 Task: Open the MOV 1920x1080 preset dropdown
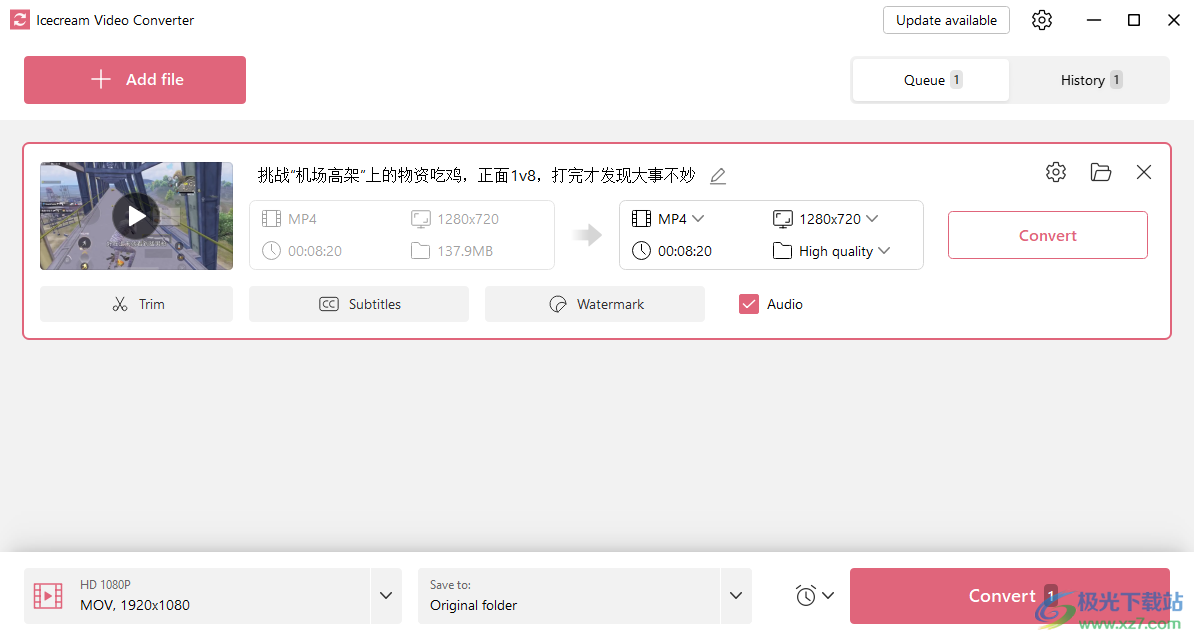[x=386, y=595]
